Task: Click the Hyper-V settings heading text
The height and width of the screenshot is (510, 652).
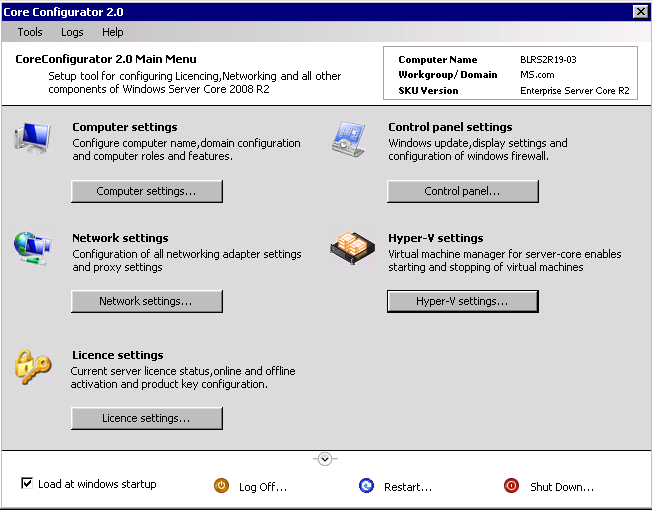Action: pos(436,238)
